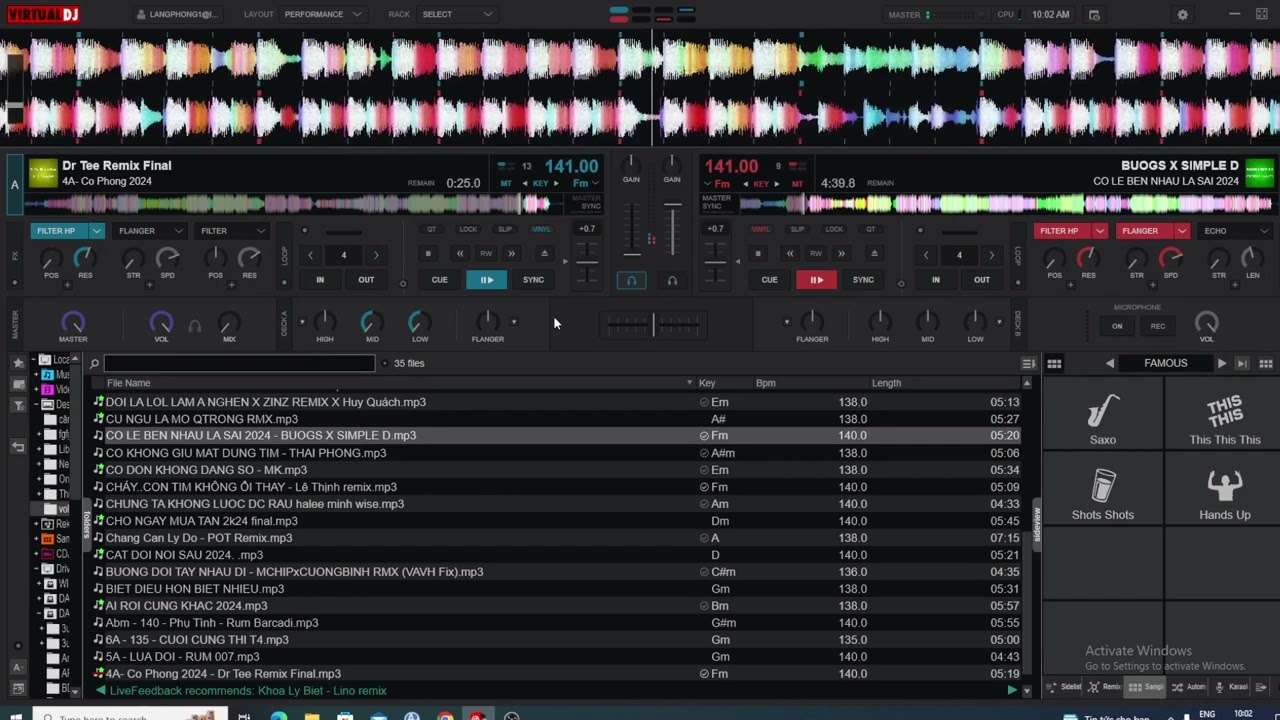
Task: Open the RACK SELECT dropdown
Action: 457,14
